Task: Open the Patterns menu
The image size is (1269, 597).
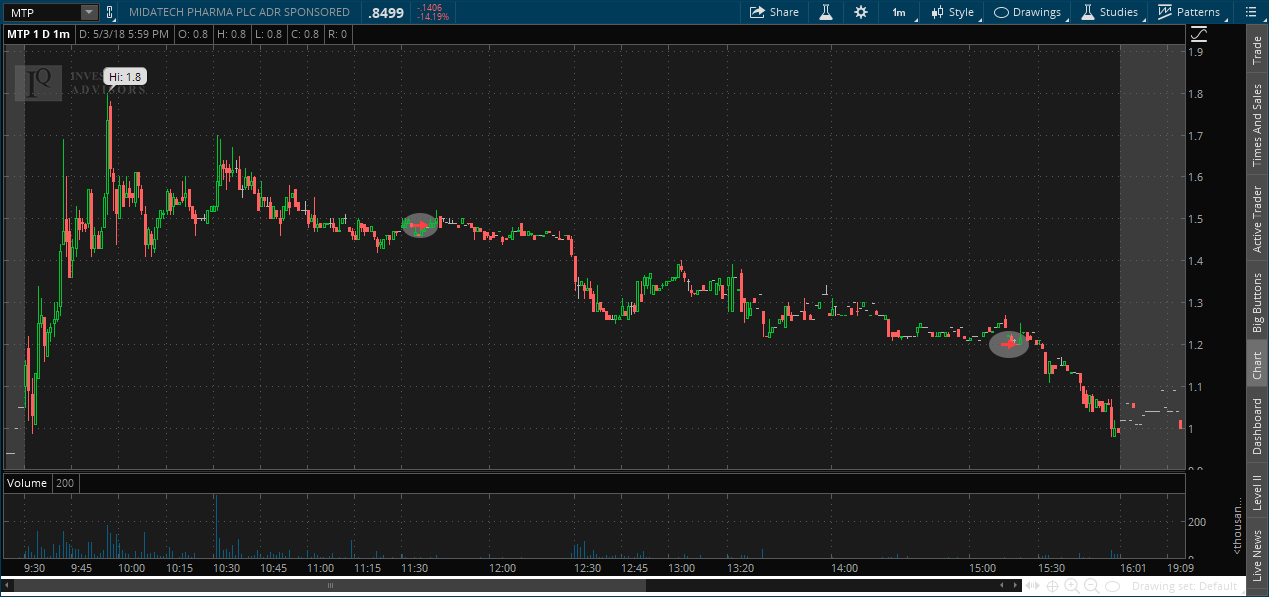Action: (x=1189, y=12)
